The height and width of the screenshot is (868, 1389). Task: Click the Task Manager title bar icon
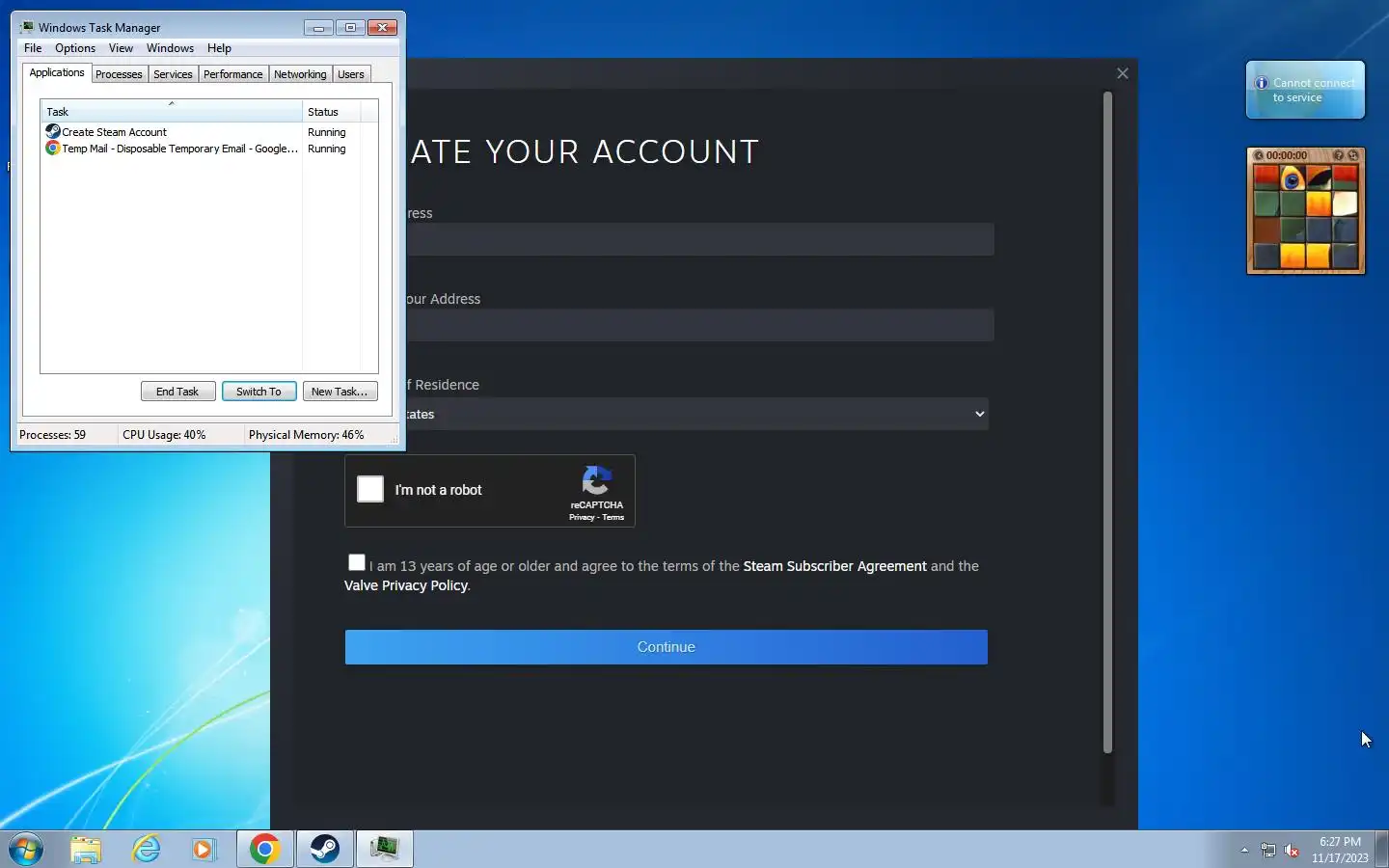(27, 27)
